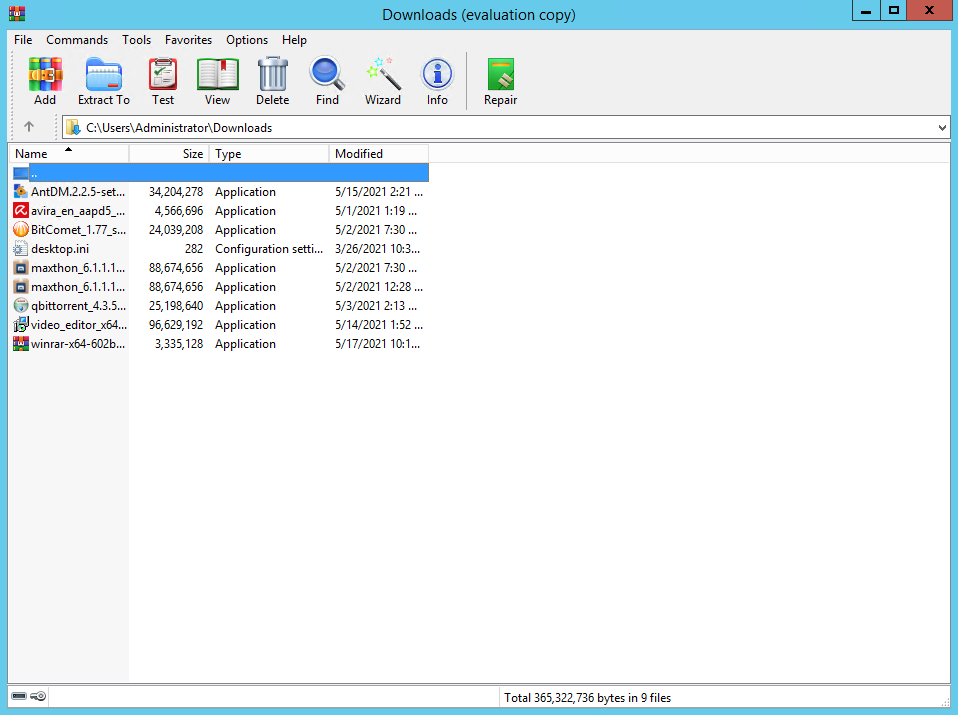Click the drive icon in status bar
Image resolution: width=958 pixels, height=715 pixels.
click(19, 696)
